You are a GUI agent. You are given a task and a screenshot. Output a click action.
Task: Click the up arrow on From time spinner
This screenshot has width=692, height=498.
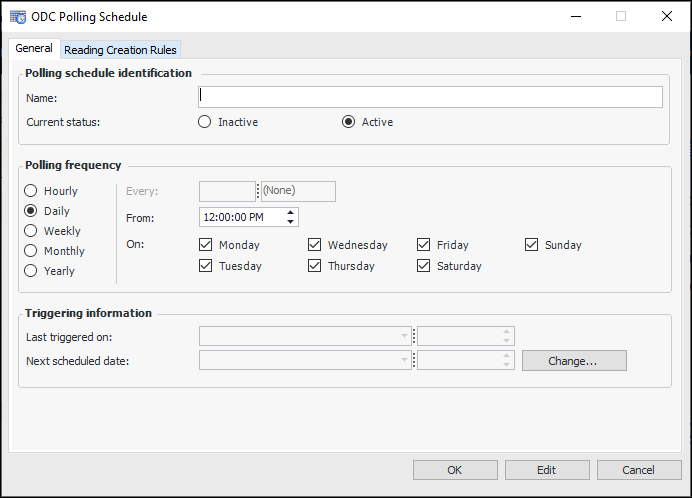291,213
